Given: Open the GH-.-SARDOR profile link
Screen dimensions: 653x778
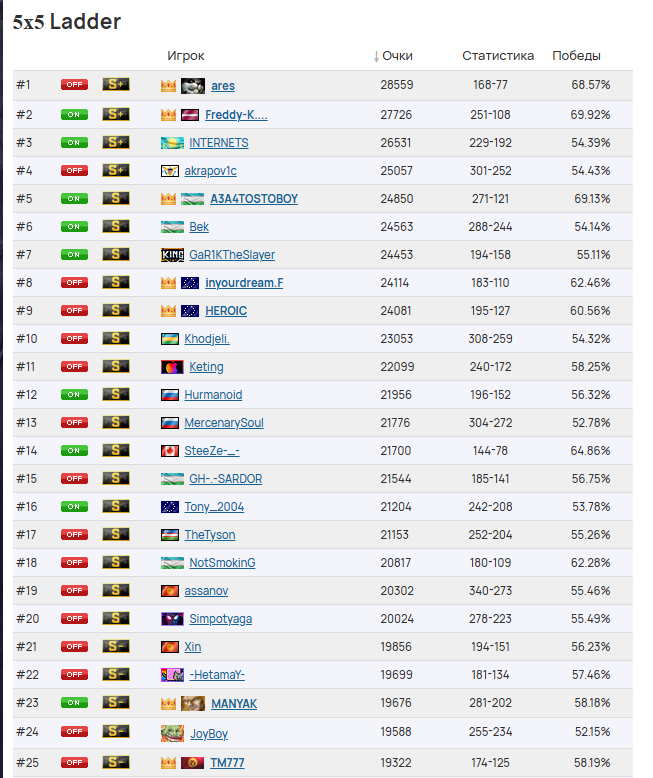Looking at the screenshot, I should click(226, 479).
